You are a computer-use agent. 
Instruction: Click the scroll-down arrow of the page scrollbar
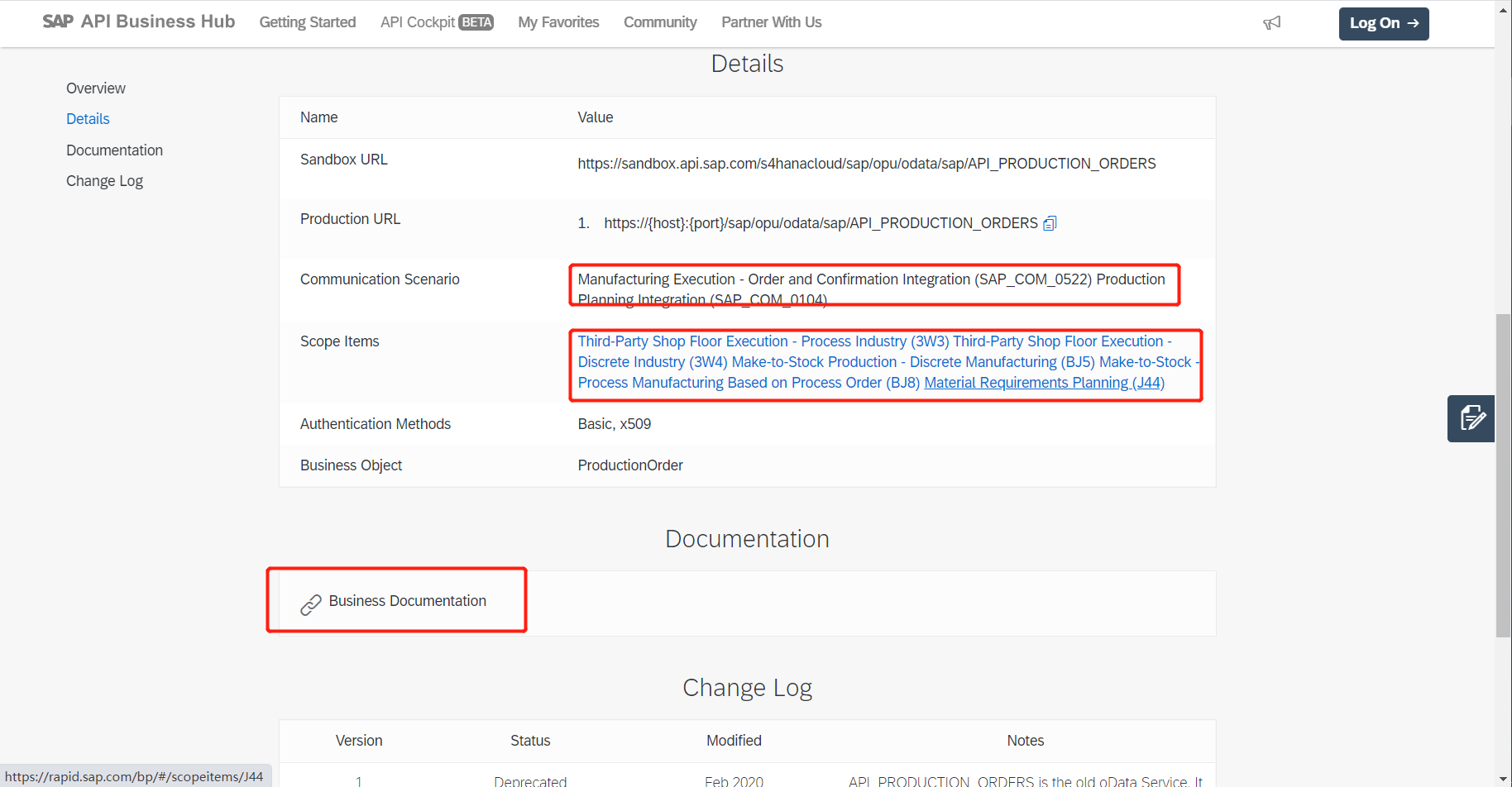tap(1502, 777)
